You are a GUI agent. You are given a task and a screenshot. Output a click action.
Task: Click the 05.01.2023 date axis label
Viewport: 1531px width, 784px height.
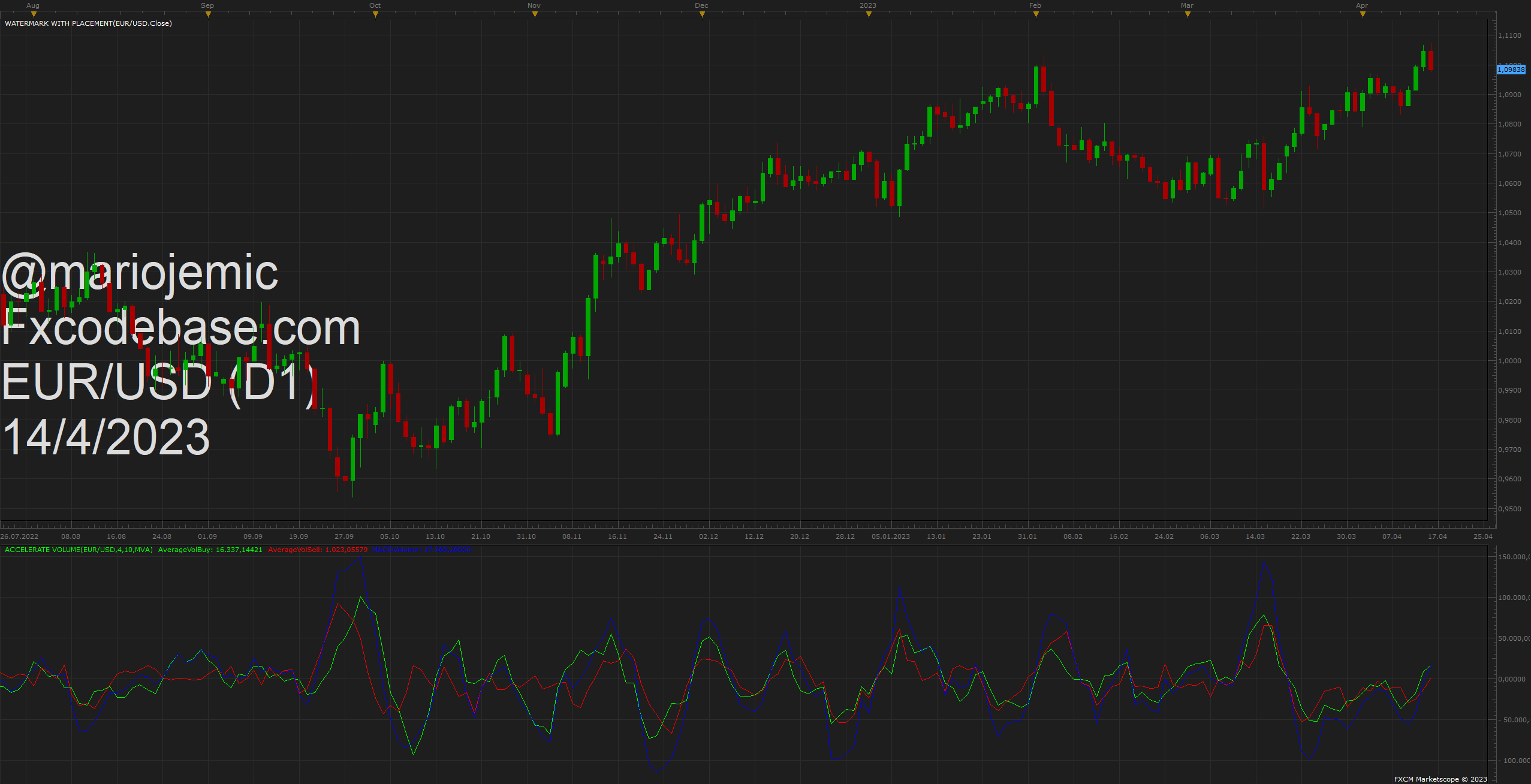tap(891, 536)
